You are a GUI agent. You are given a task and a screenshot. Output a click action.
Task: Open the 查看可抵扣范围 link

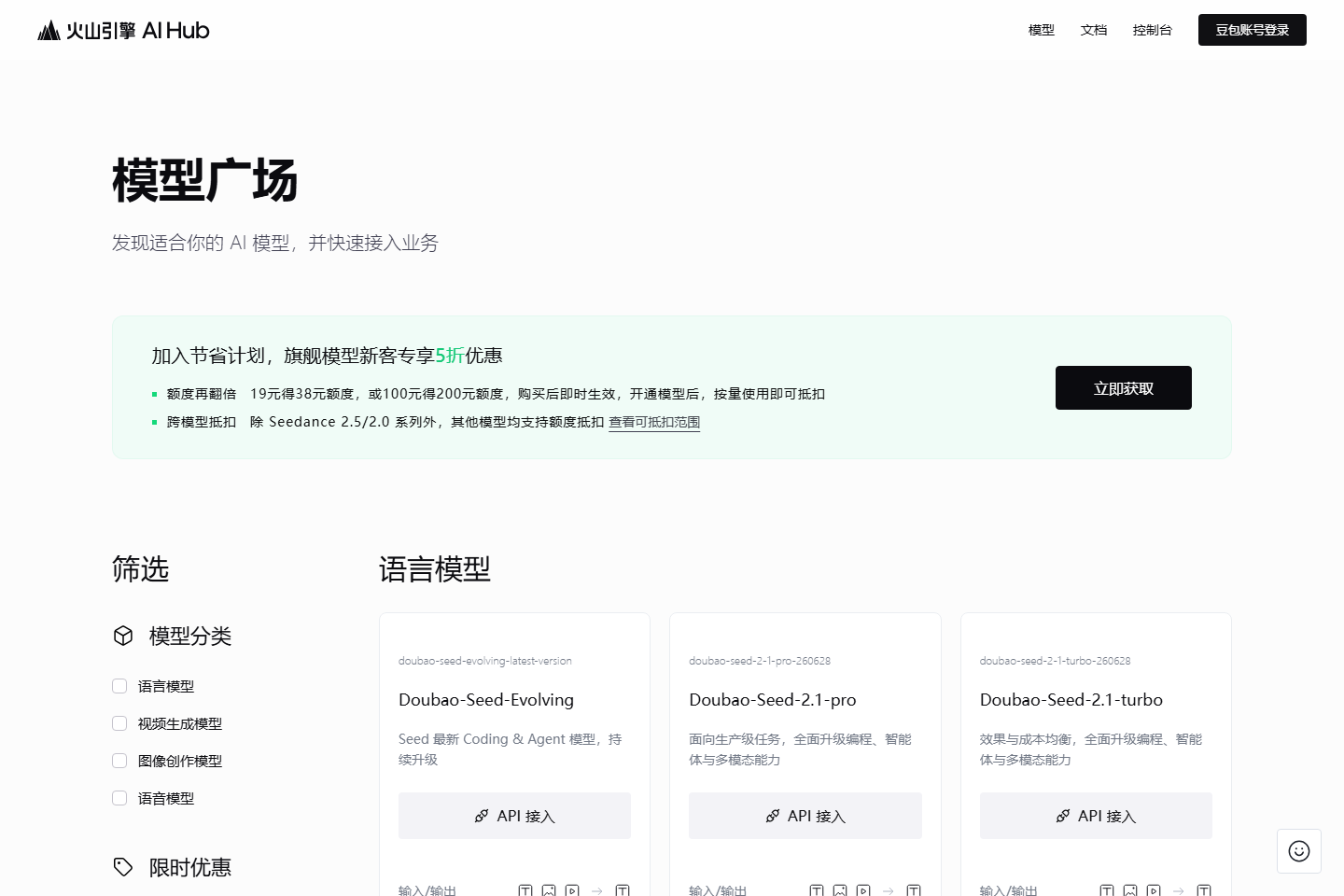coord(654,422)
